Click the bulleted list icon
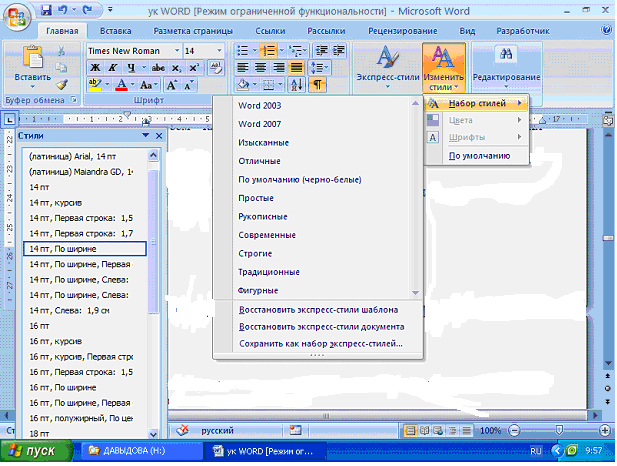 tap(242, 50)
